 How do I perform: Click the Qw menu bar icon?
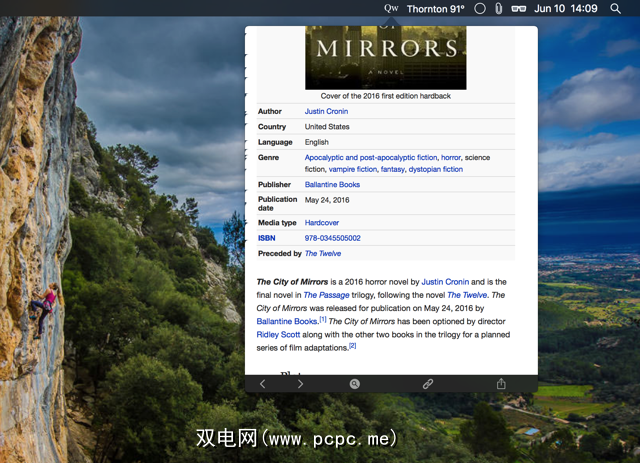click(391, 9)
